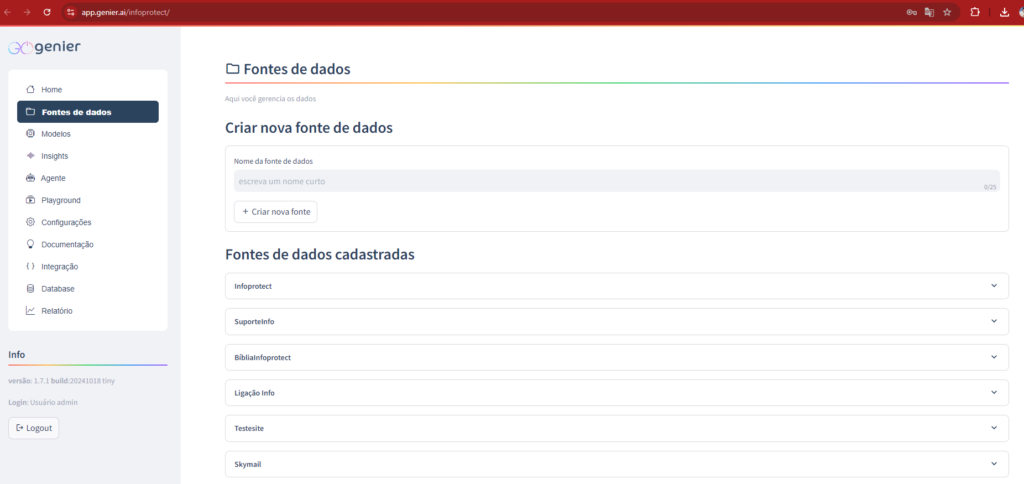The image size is (1024, 484).
Task: Bookmark this page with star icon
Action: tap(947, 12)
